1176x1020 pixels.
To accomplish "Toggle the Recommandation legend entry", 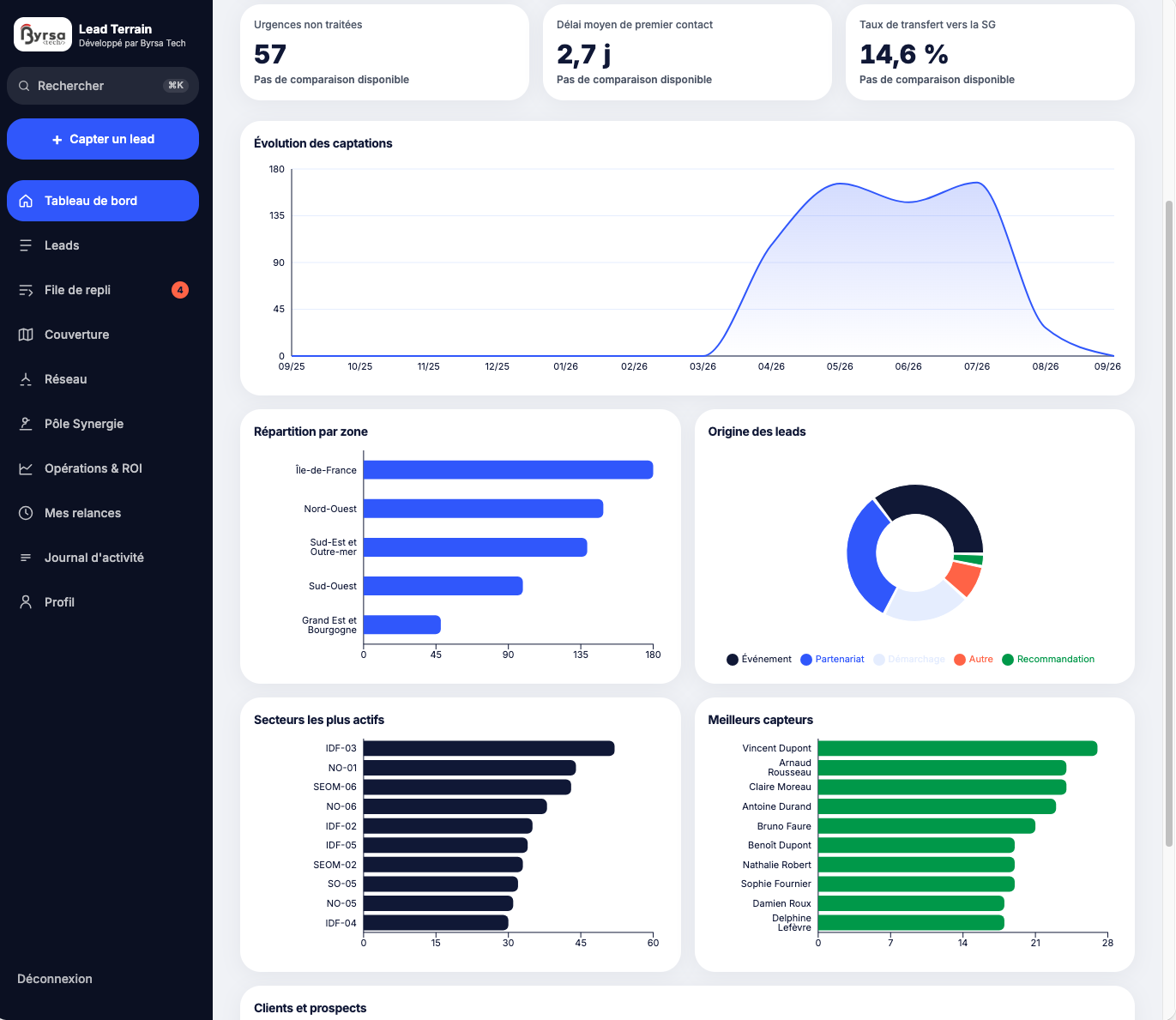I will tap(1048, 659).
